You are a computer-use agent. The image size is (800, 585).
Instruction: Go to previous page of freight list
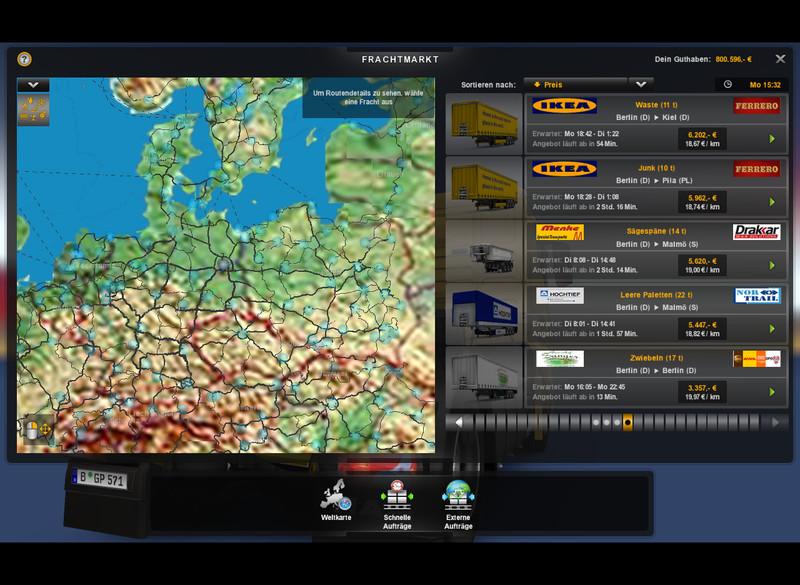[x=459, y=422]
